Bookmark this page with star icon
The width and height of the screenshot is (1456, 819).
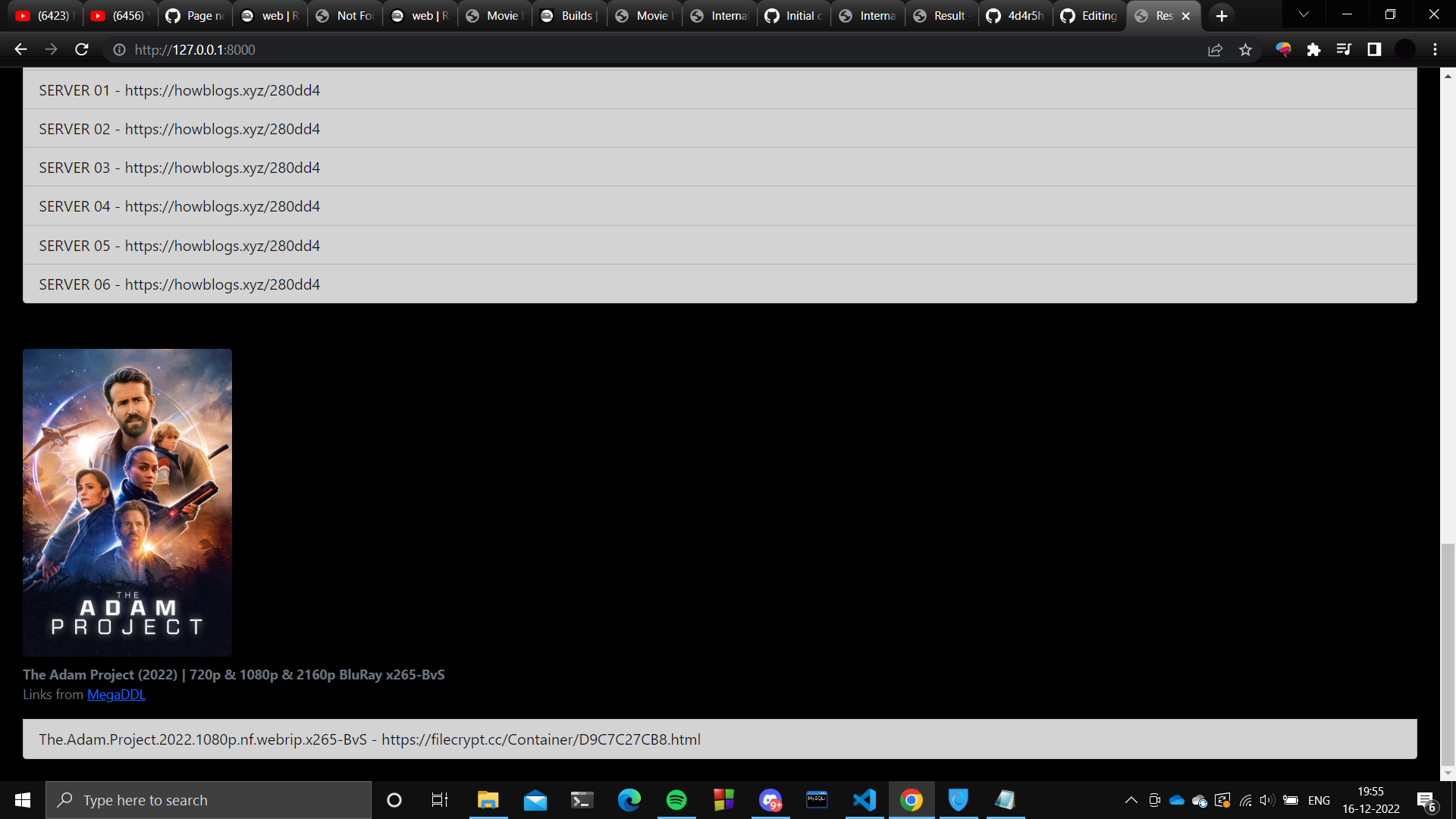point(1245,49)
